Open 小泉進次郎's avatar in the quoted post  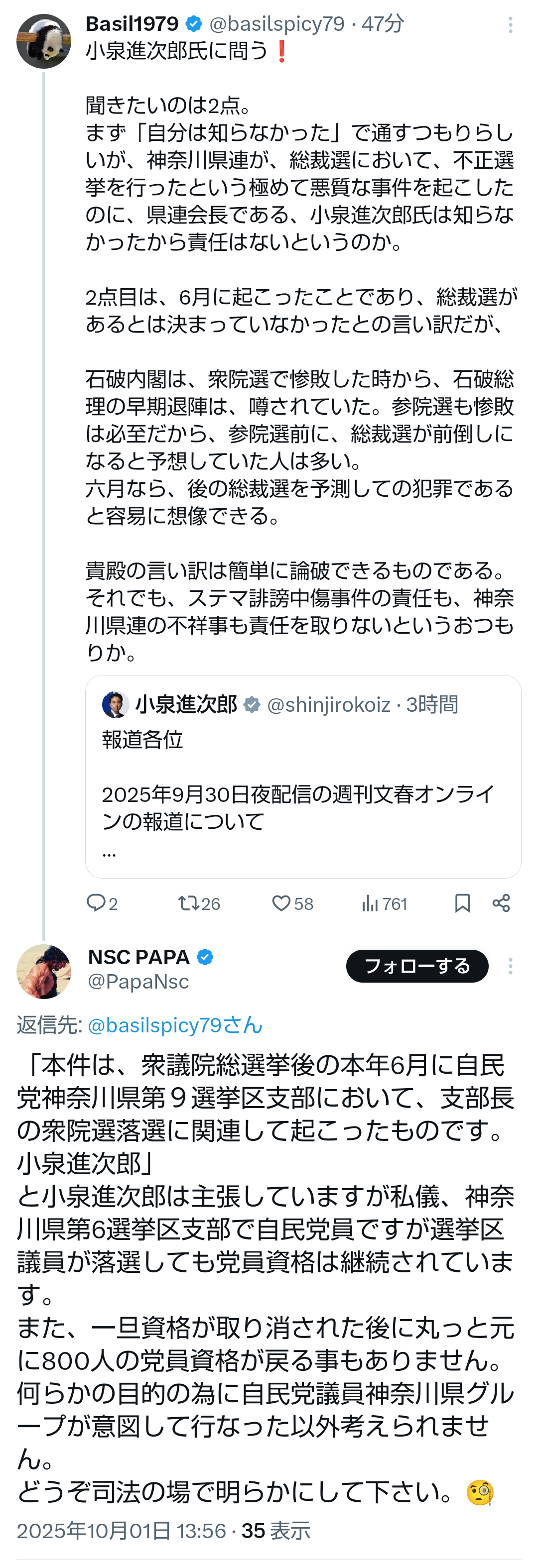click(x=115, y=705)
